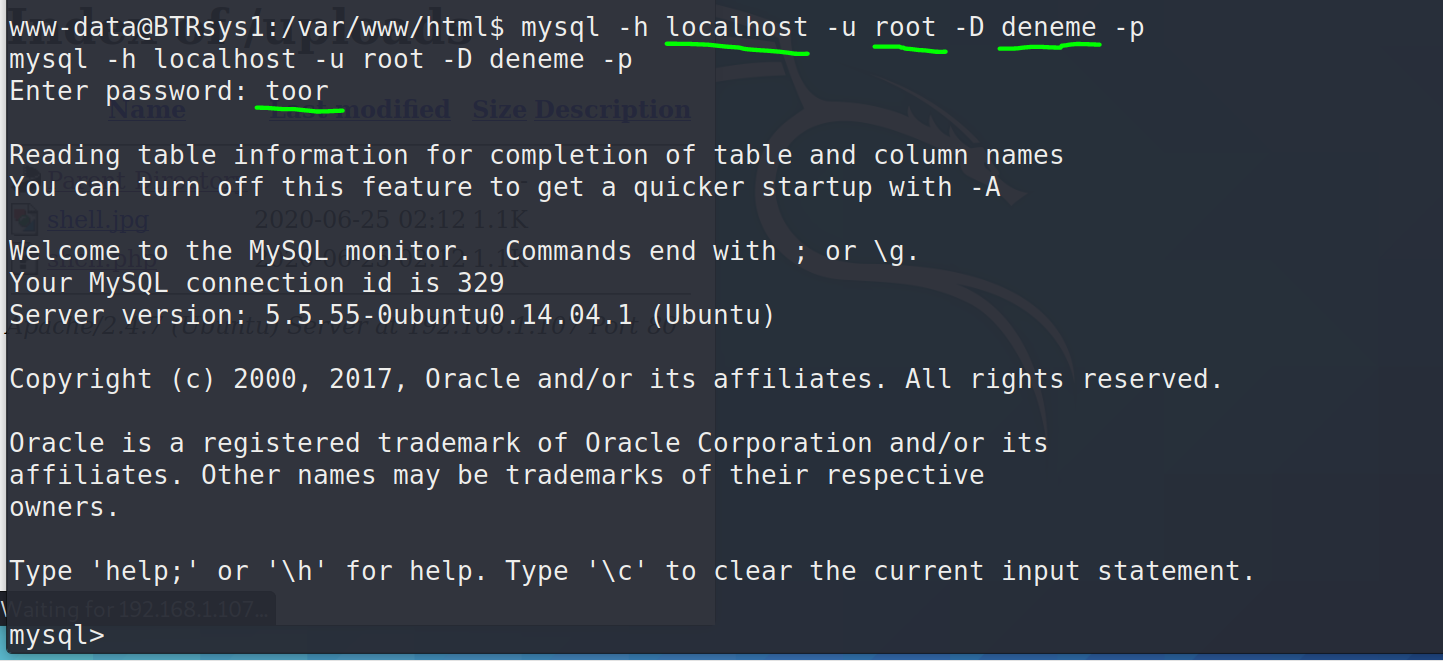Click the green-underlined word localhost
Screen dimensions: 1443x662
tap(737, 28)
